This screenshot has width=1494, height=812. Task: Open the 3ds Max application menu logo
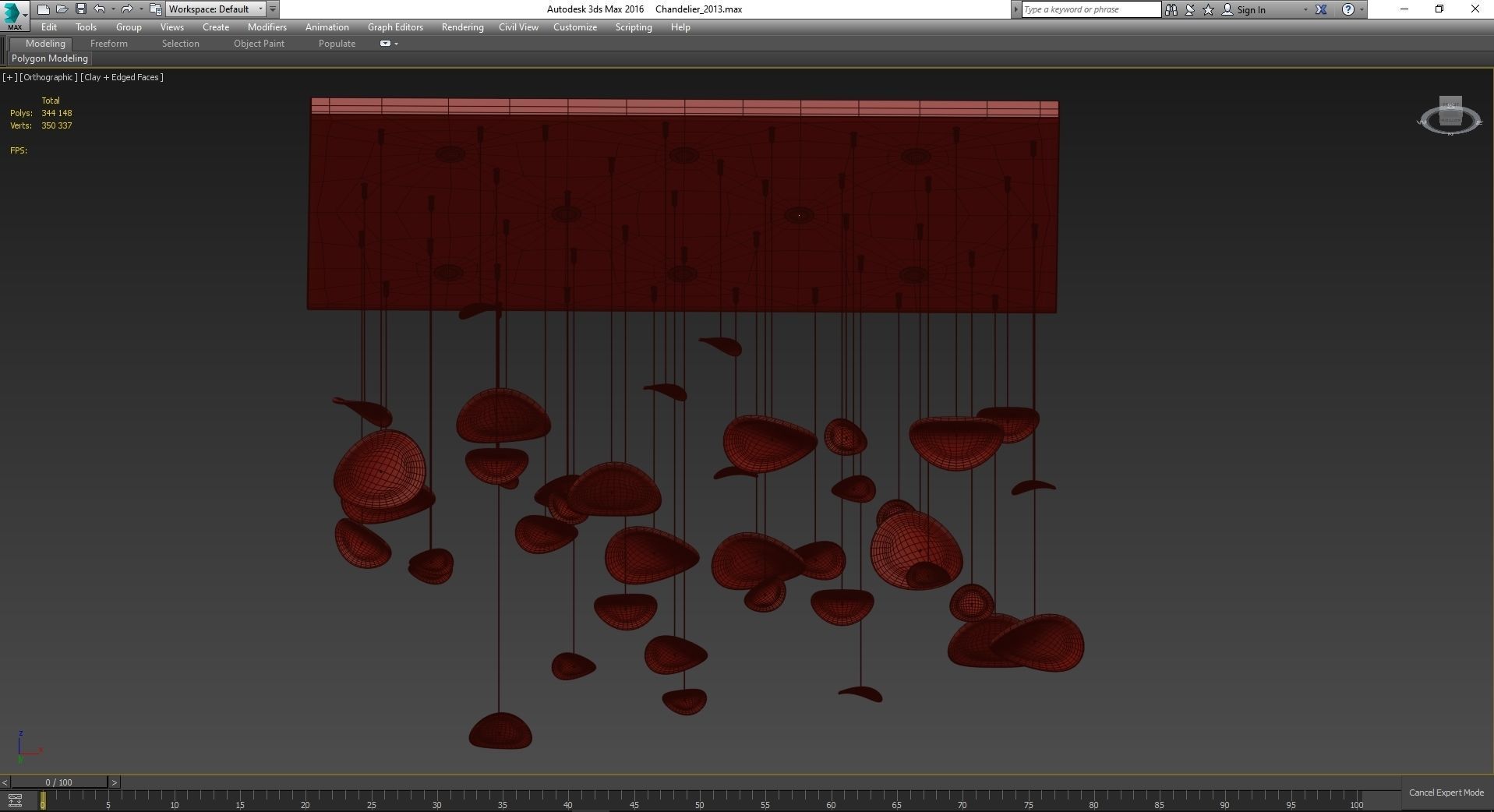click(14, 14)
